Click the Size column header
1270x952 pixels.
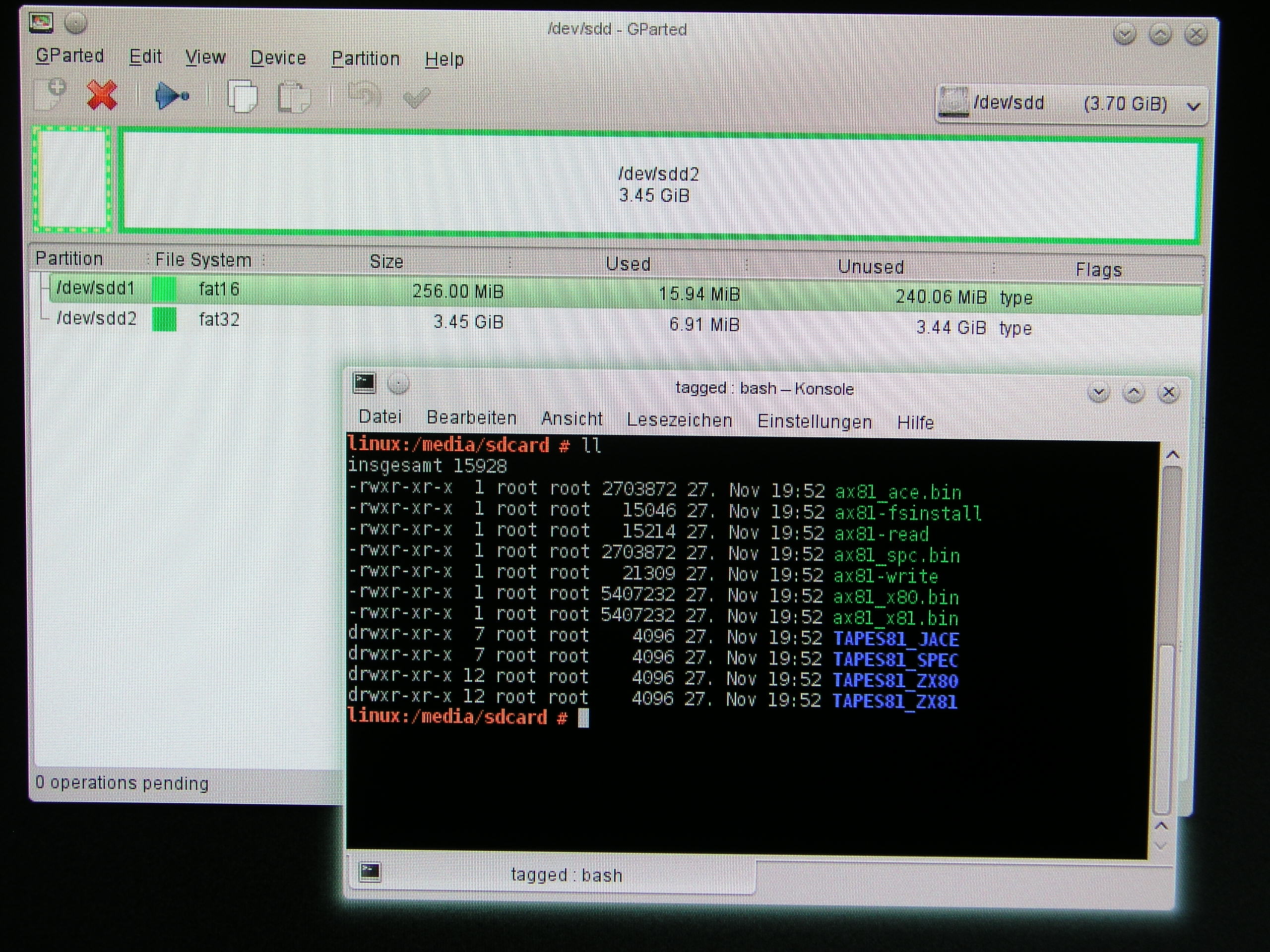386,262
